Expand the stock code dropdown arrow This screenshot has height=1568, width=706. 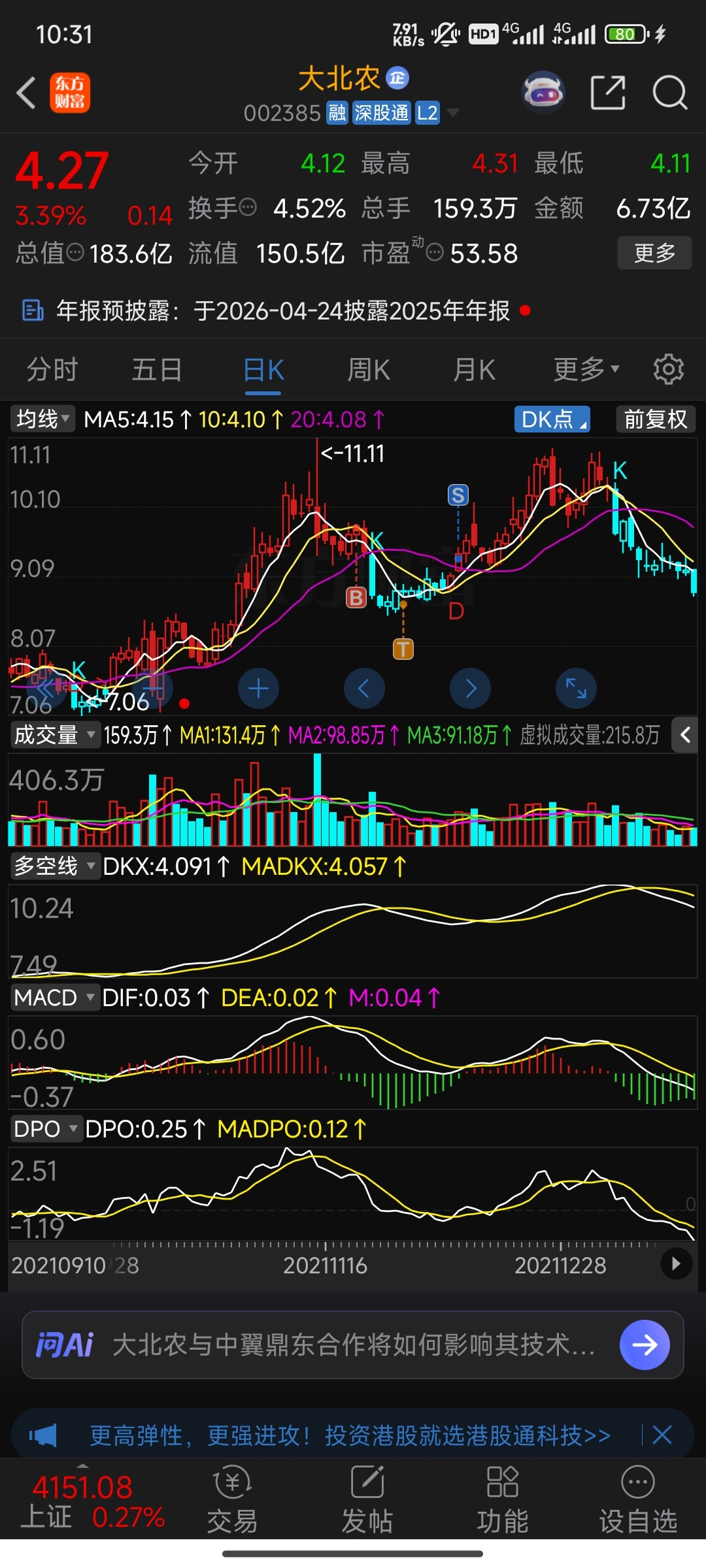point(452,113)
